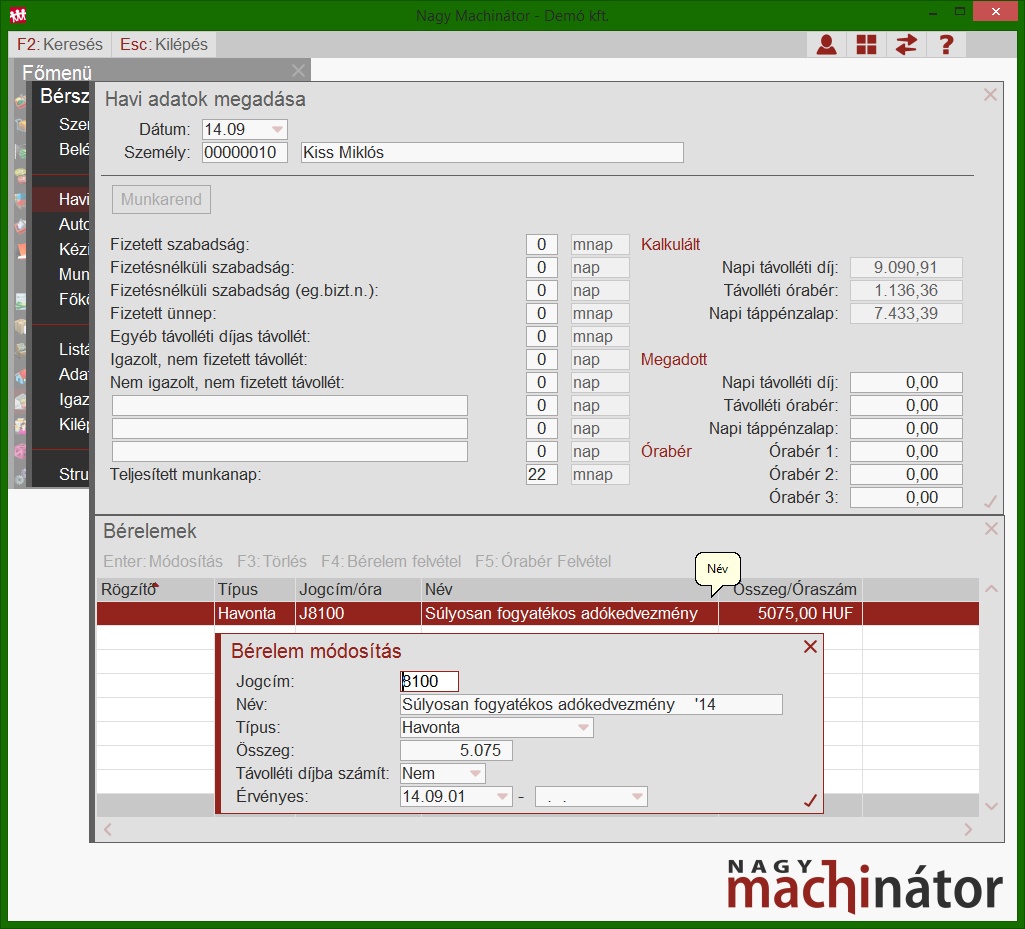The image size is (1025, 929).
Task: Click the Jogcím field with 8100
Action: pos(429,681)
